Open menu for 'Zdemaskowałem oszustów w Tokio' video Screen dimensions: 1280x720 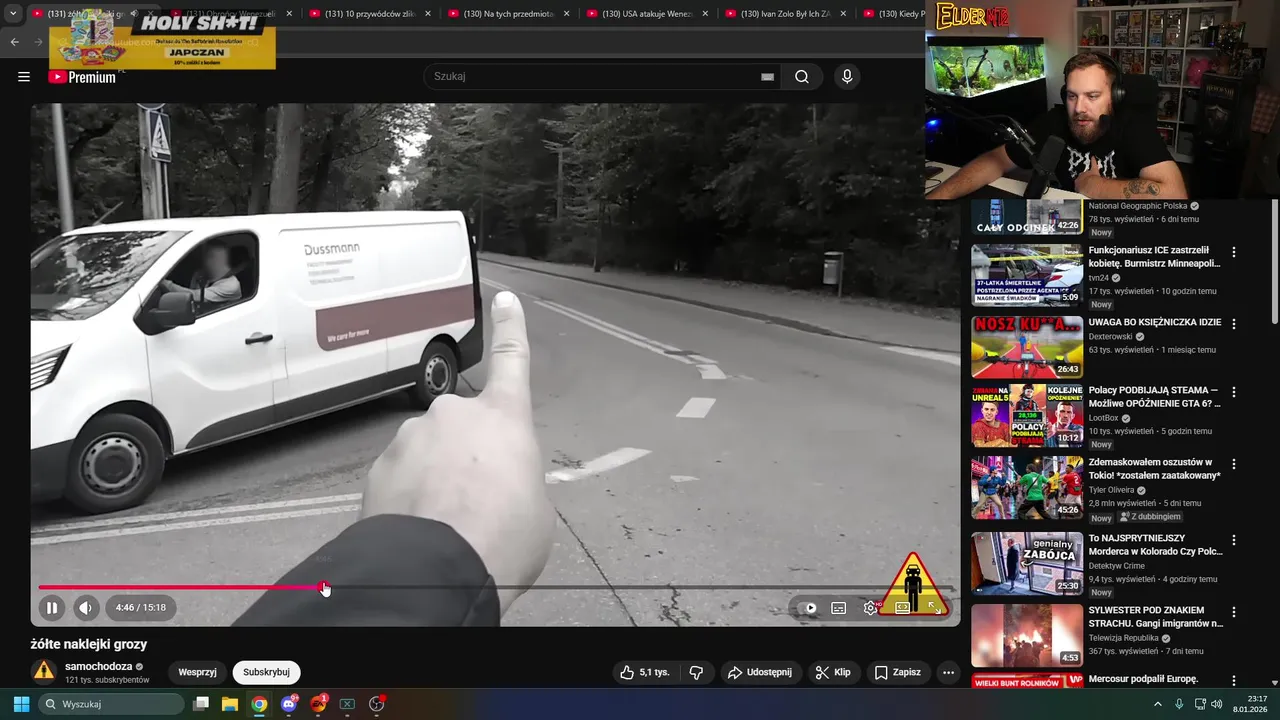coord(1234,464)
